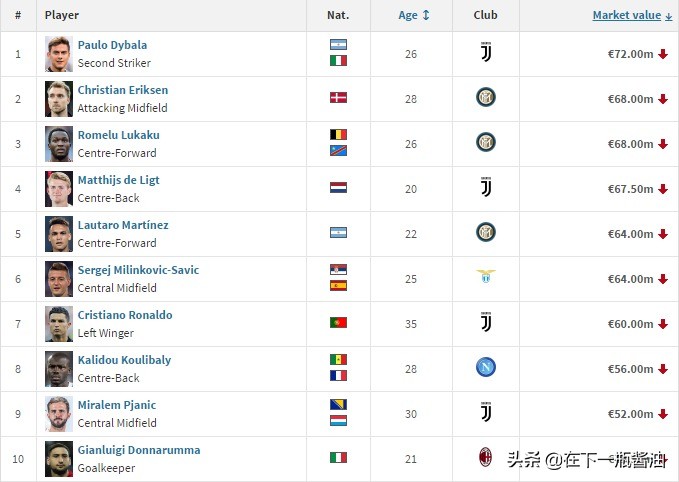Open Cristiano Ronaldo's player profile link
The image size is (679, 482).
click(x=125, y=315)
